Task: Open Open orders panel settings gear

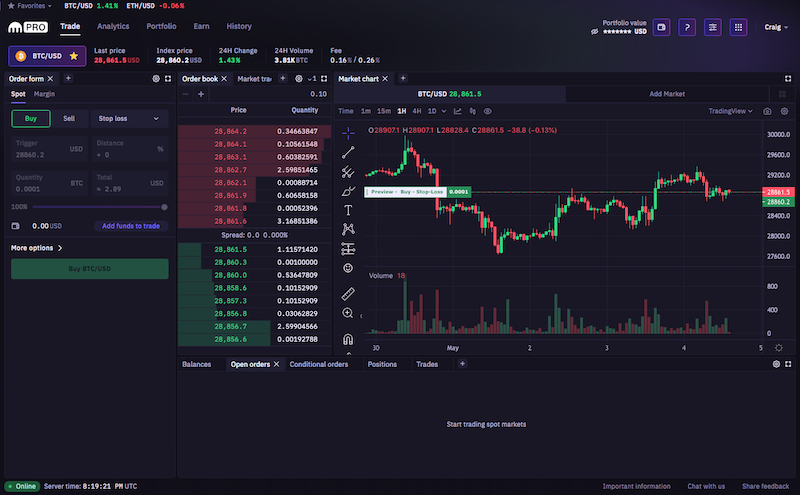Action: 776,364
